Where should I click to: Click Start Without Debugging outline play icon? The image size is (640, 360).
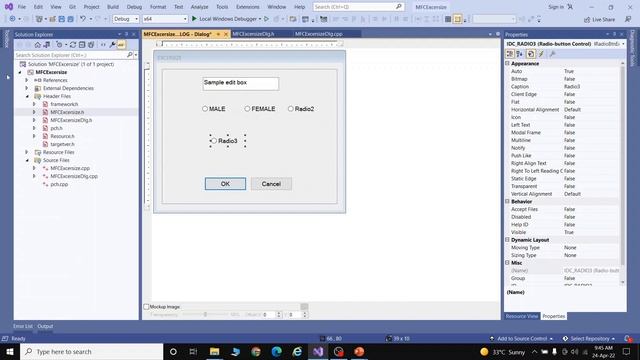pos(266,19)
